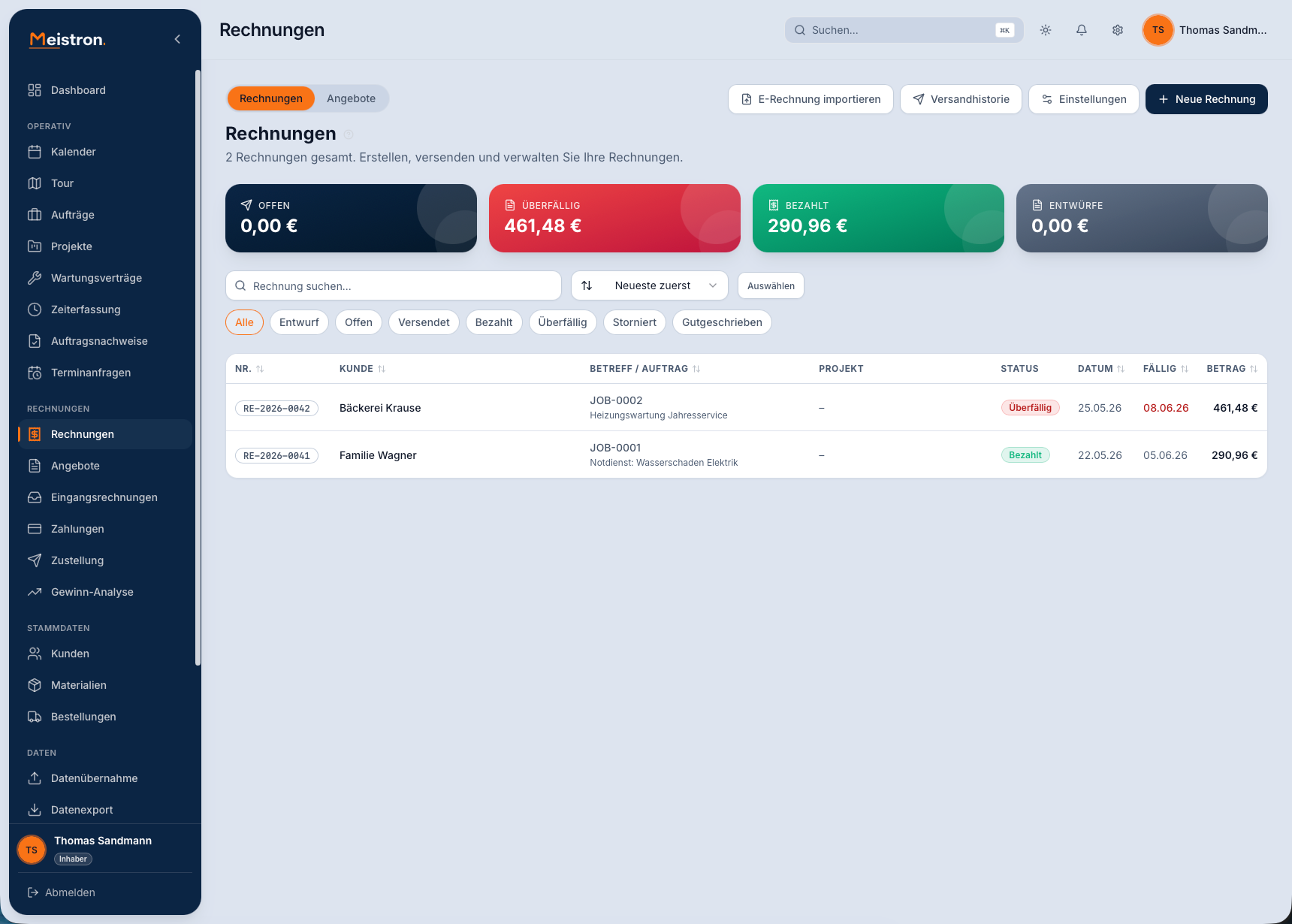Screen dimensions: 1292x924
Task: Open Kunden in sidebar menu
Action: coord(105,654)
